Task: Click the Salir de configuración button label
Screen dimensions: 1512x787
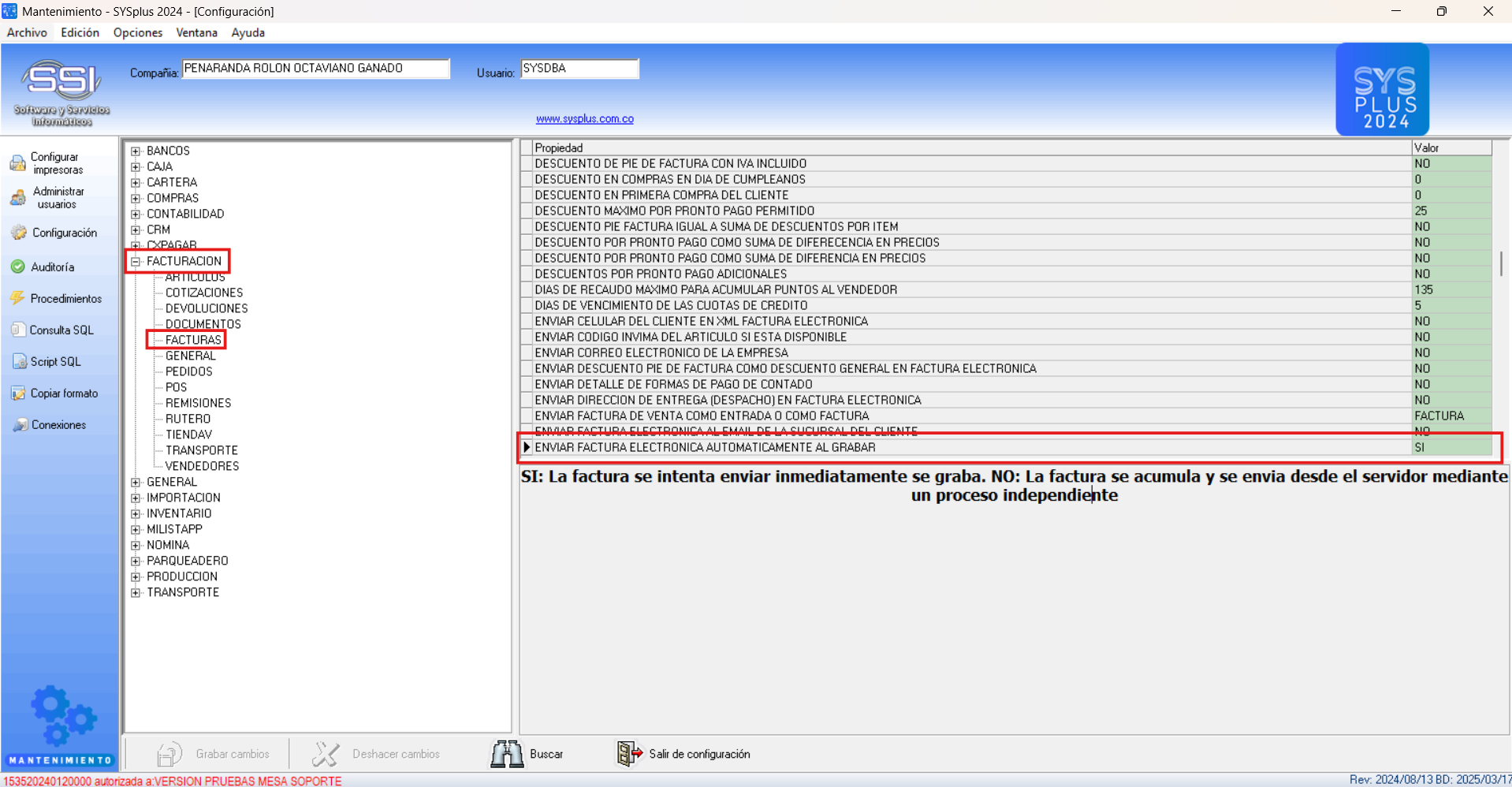Action: 699,754
